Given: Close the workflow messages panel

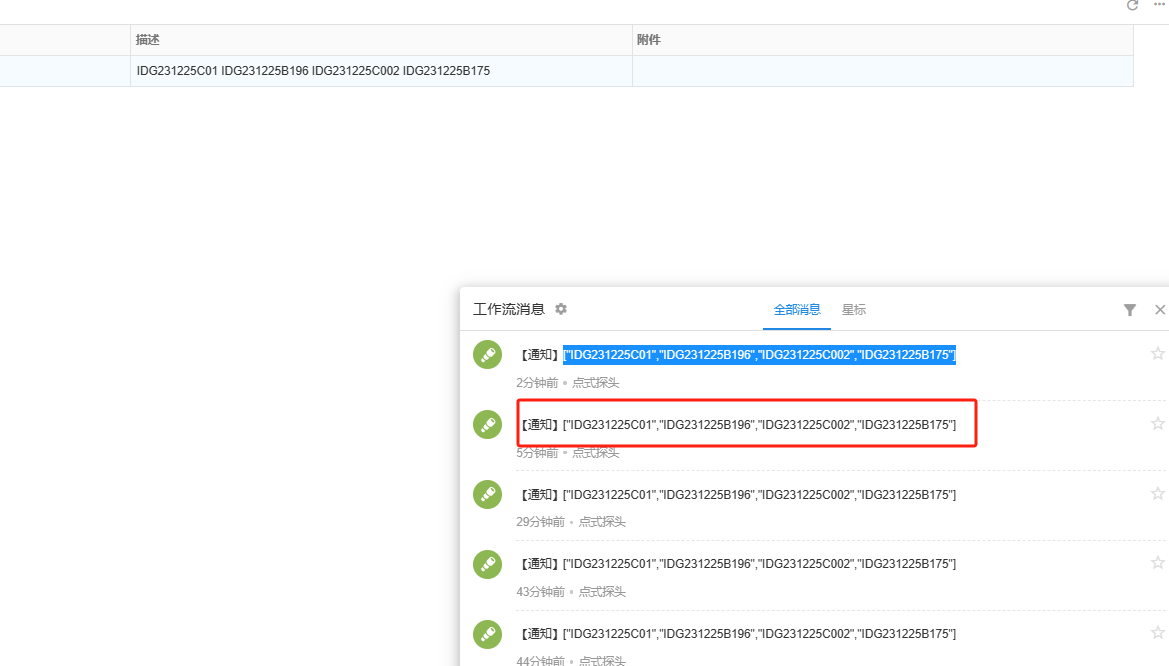Looking at the screenshot, I should click(x=1159, y=310).
